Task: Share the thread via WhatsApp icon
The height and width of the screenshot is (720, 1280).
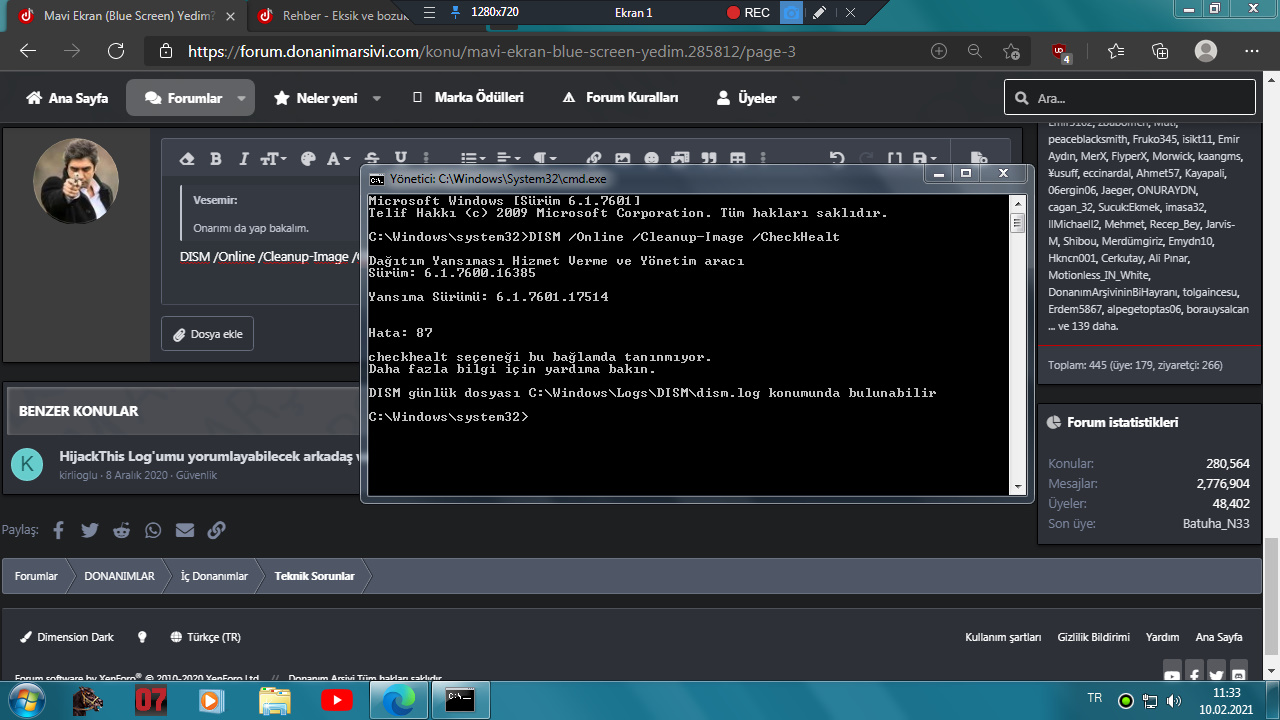Action: click(153, 530)
